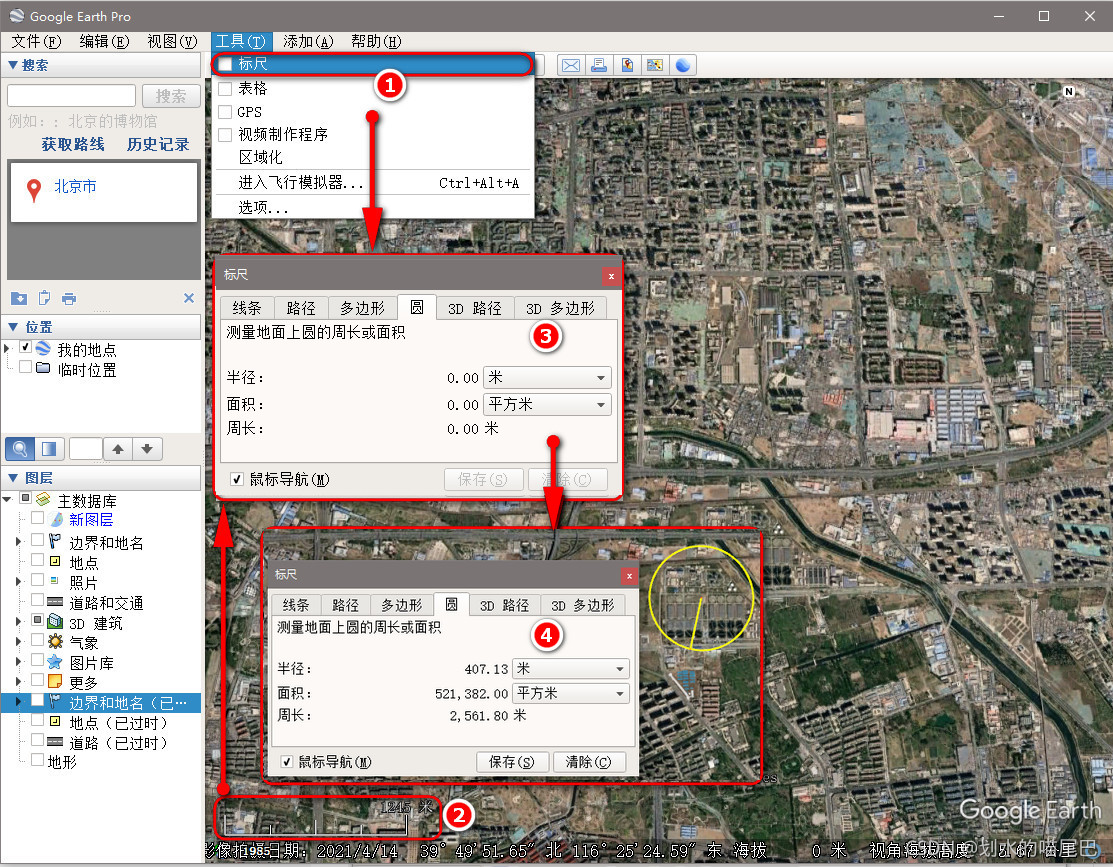Switch to 多边形 tab in the empty ruler dialog
1113x867 pixels.
pos(362,308)
